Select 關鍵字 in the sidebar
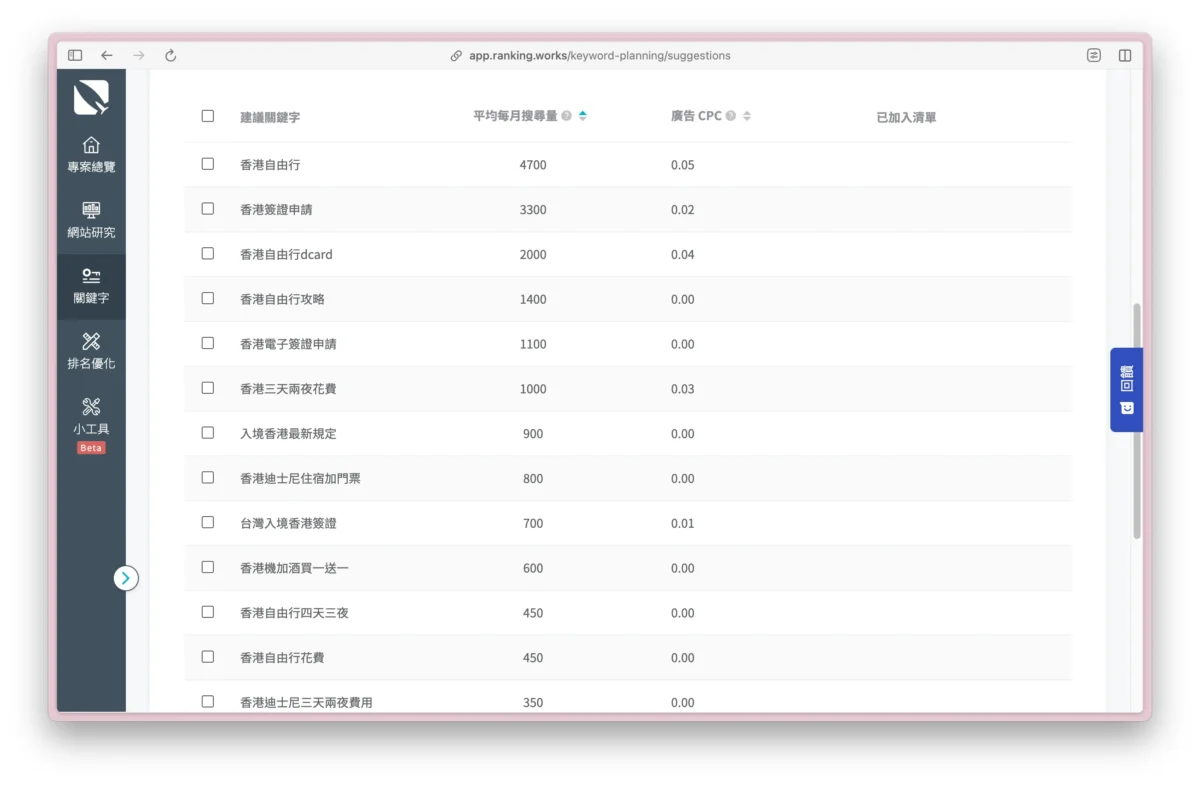Viewport: 1200px width, 785px height. [91, 286]
